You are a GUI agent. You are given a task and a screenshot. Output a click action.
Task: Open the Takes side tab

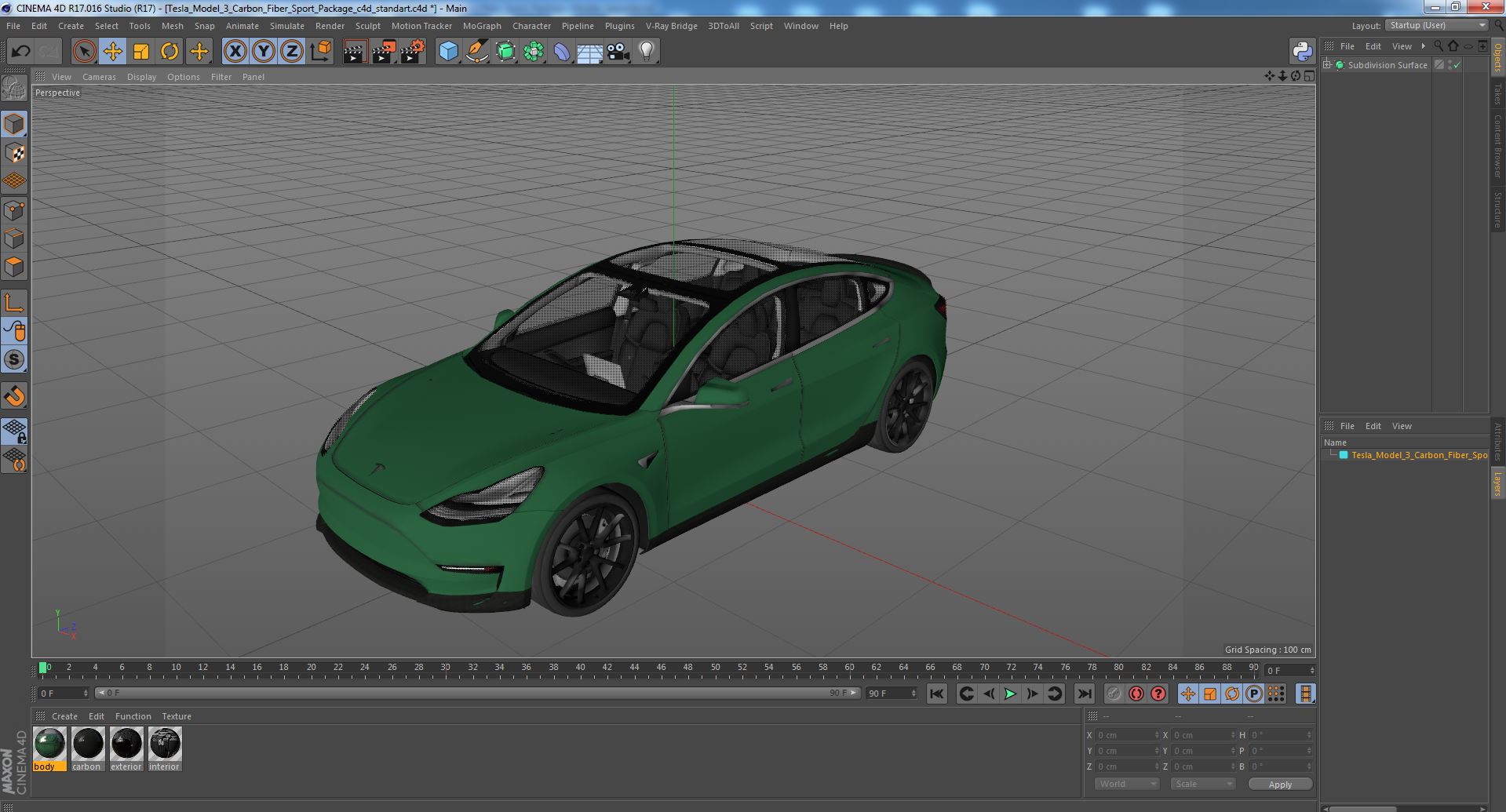(1497, 94)
